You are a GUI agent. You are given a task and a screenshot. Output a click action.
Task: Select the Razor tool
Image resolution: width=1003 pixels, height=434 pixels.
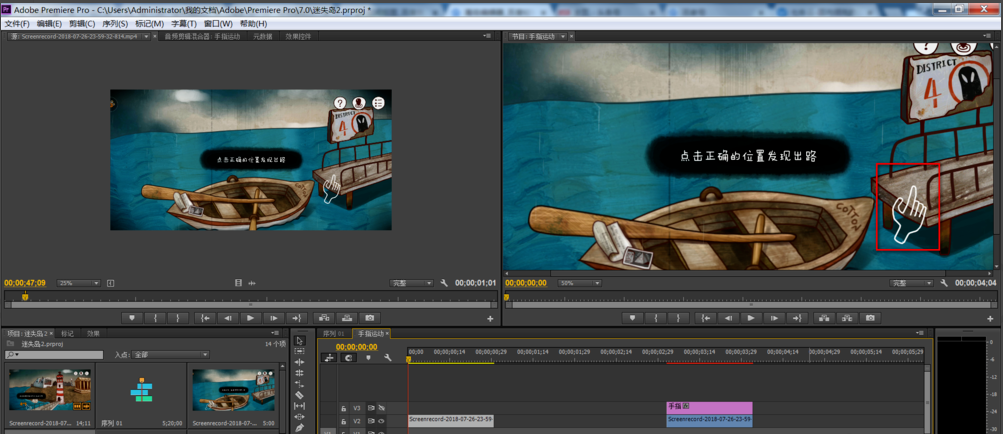299,395
